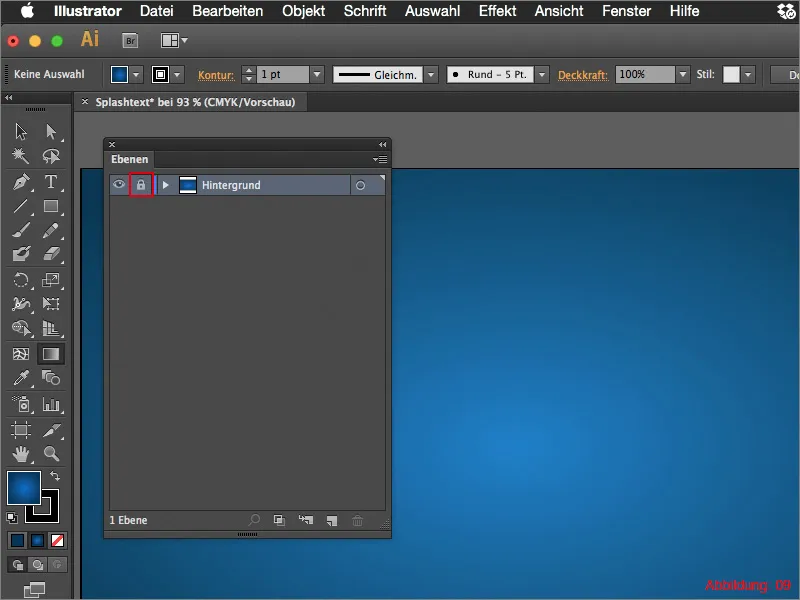The image size is (800, 600).
Task: Open the Objekt menu
Action: [304, 11]
